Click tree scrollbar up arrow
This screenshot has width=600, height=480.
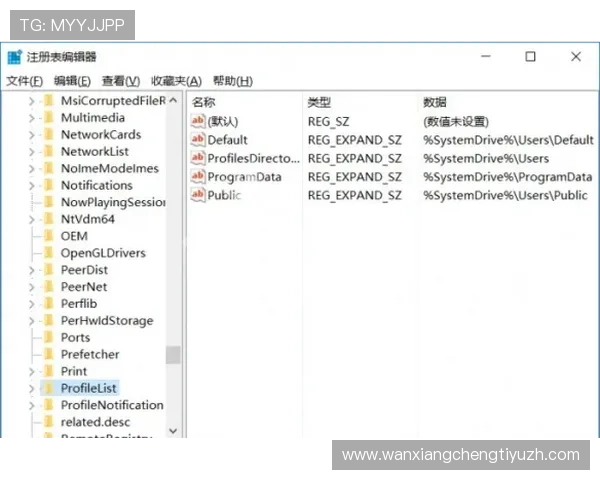click(173, 100)
